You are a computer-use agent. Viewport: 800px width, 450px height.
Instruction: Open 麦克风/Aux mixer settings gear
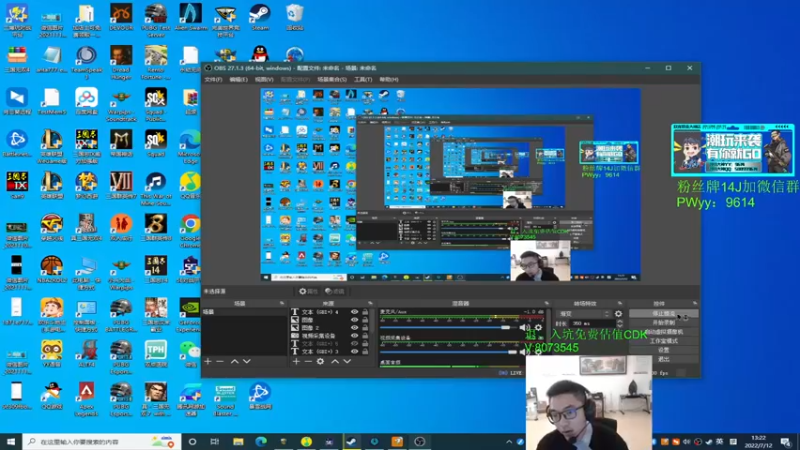[x=538, y=327]
